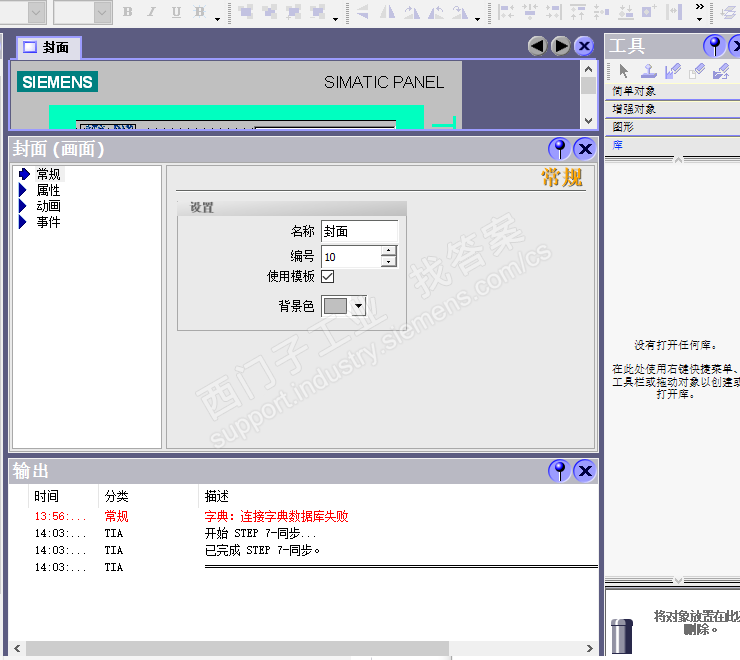Click the align left edges icon
The height and width of the screenshot is (660, 740).
[x=506, y=12]
